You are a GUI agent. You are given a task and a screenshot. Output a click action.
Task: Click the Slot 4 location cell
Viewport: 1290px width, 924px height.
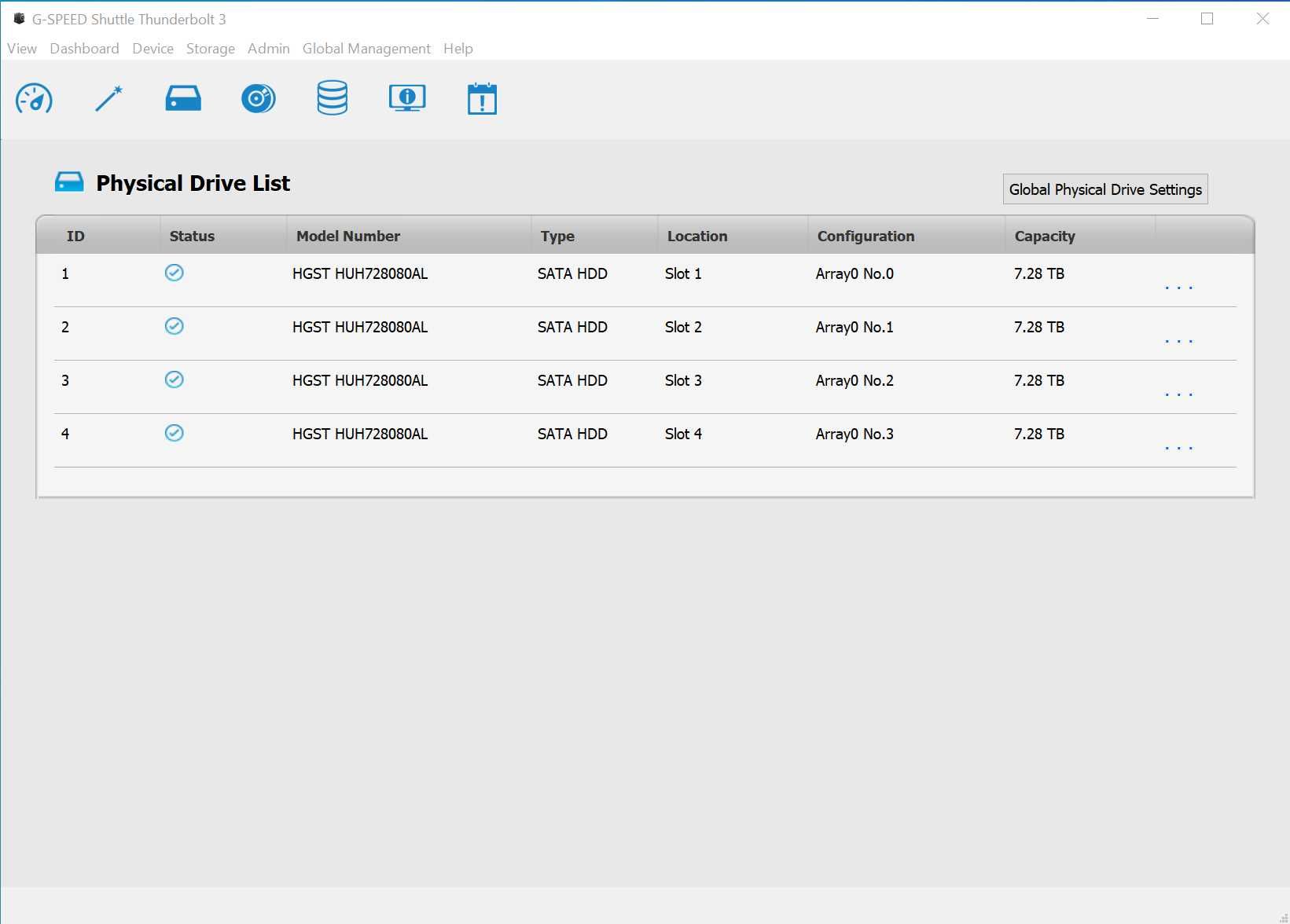point(683,434)
